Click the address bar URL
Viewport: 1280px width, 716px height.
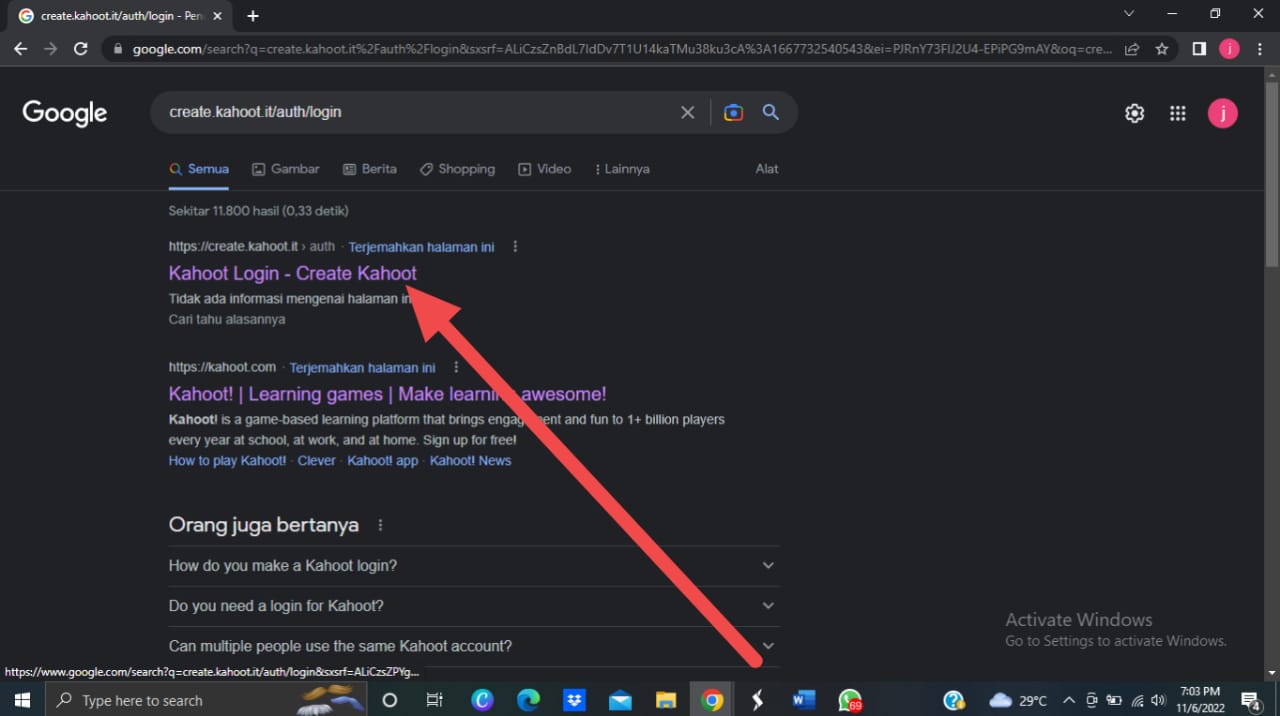tap(620, 48)
